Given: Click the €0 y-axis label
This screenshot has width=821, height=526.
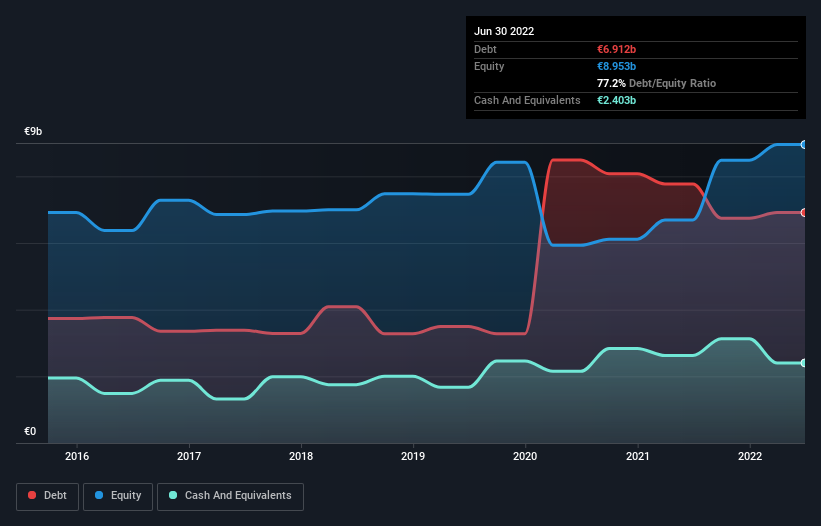Looking at the screenshot, I should click(30, 431).
